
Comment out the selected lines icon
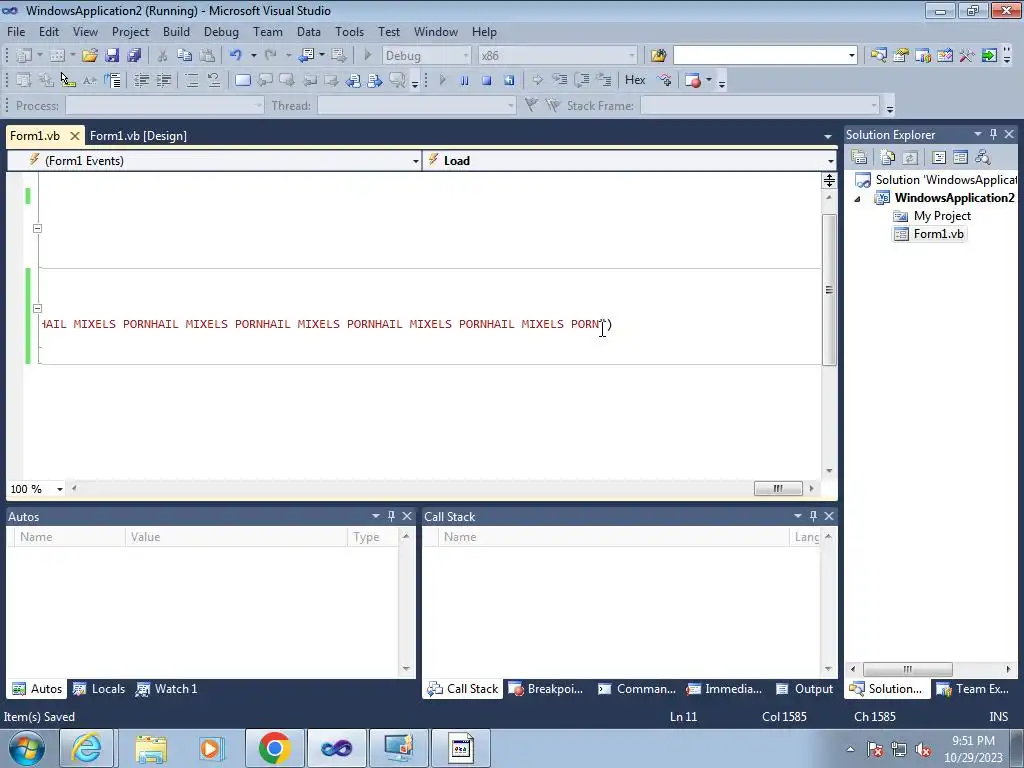191,80
